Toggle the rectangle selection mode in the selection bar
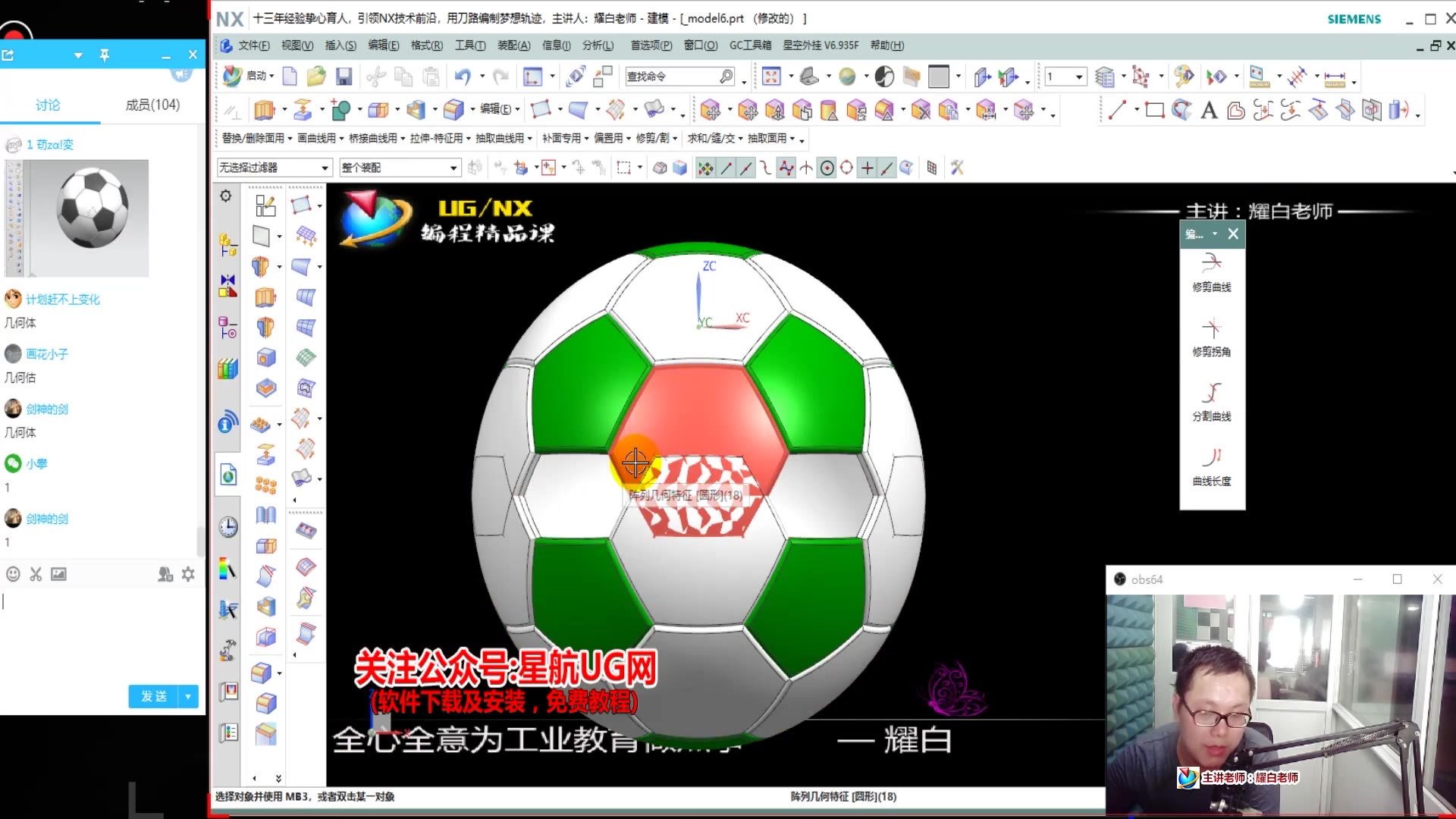Viewport: 1456px width, 819px height. tap(625, 168)
